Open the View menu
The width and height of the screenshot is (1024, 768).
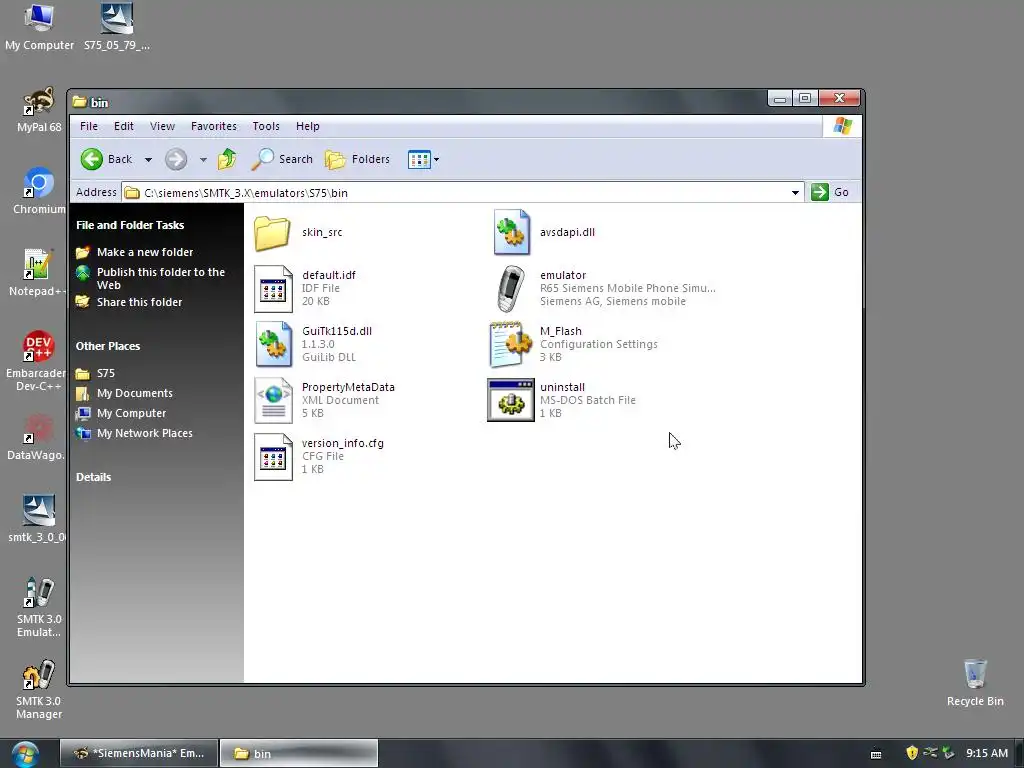tap(162, 126)
